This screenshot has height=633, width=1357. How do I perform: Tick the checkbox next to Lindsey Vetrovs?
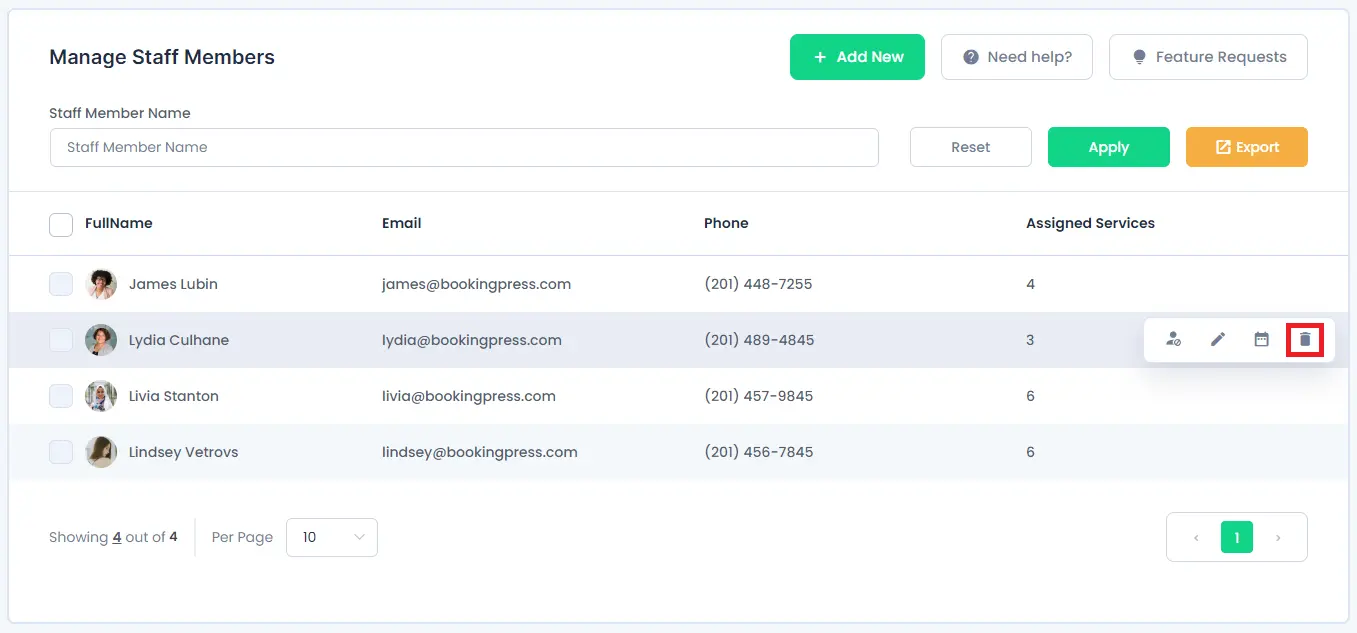[61, 452]
